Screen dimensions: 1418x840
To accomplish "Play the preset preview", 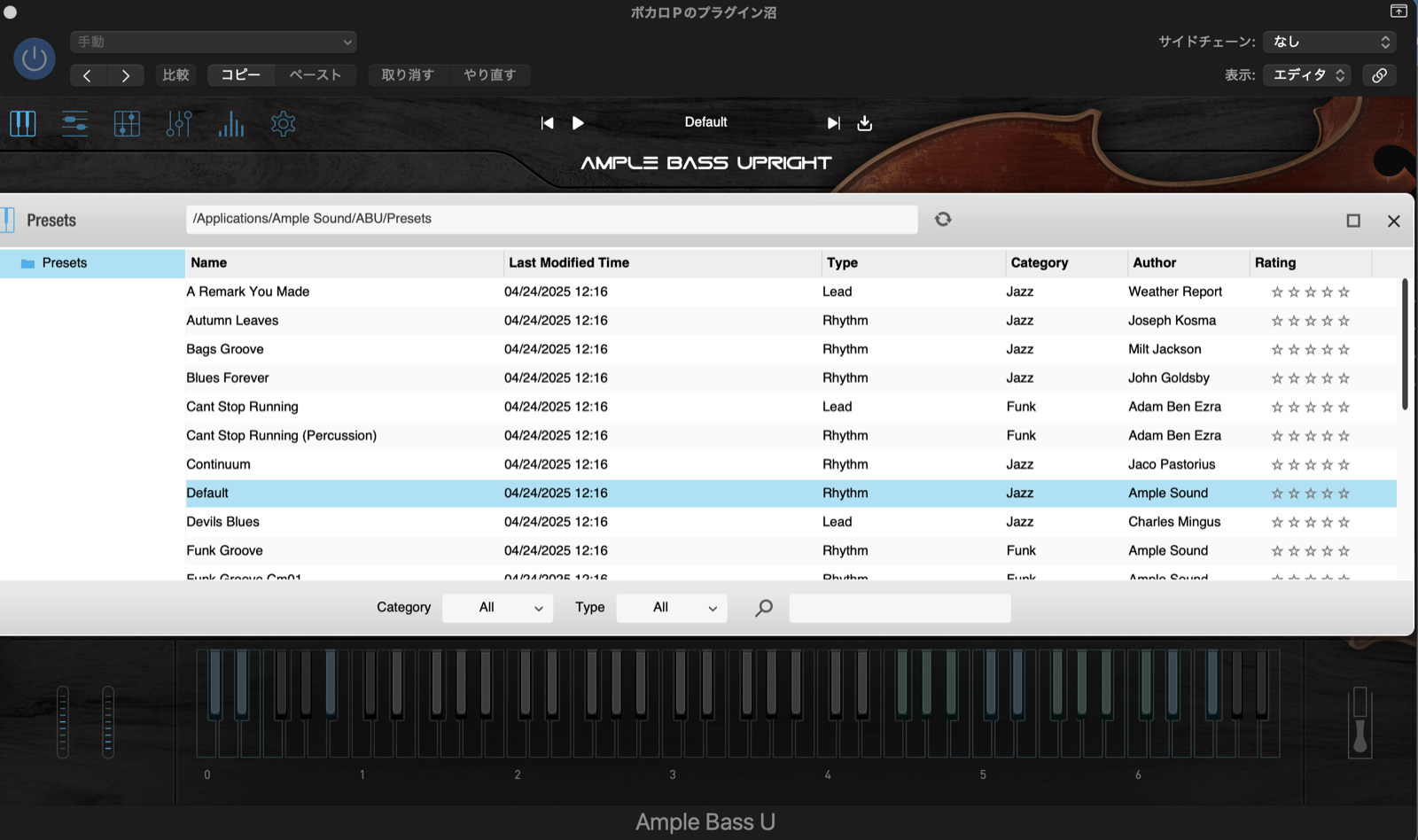I will 578,123.
